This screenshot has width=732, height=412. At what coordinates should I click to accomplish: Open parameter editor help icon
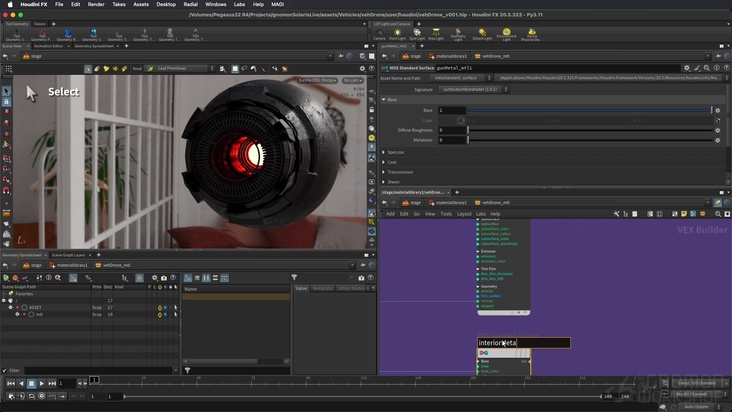[x=726, y=68]
